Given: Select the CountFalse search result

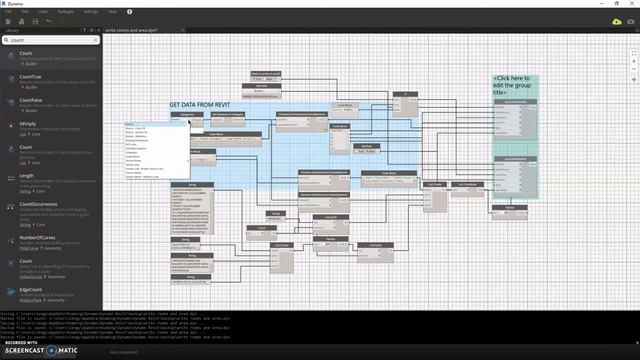Looking at the screenshot, I should click(x=51, y=105).
